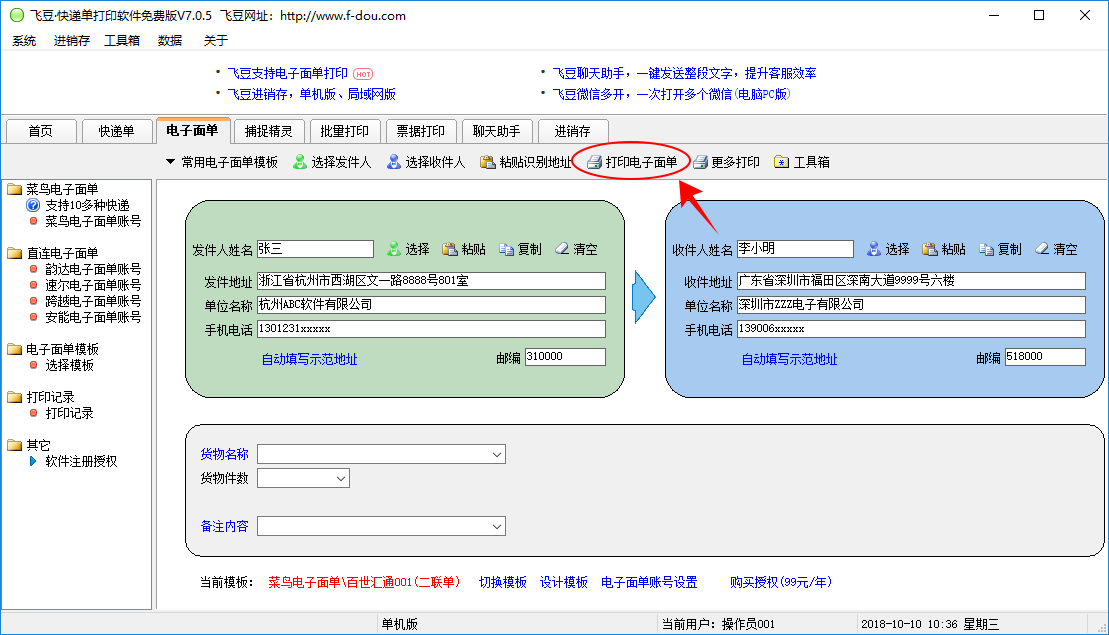
Task: Click recipient panel 清空 eraser icon
Action: click(x=1043, y=249)
